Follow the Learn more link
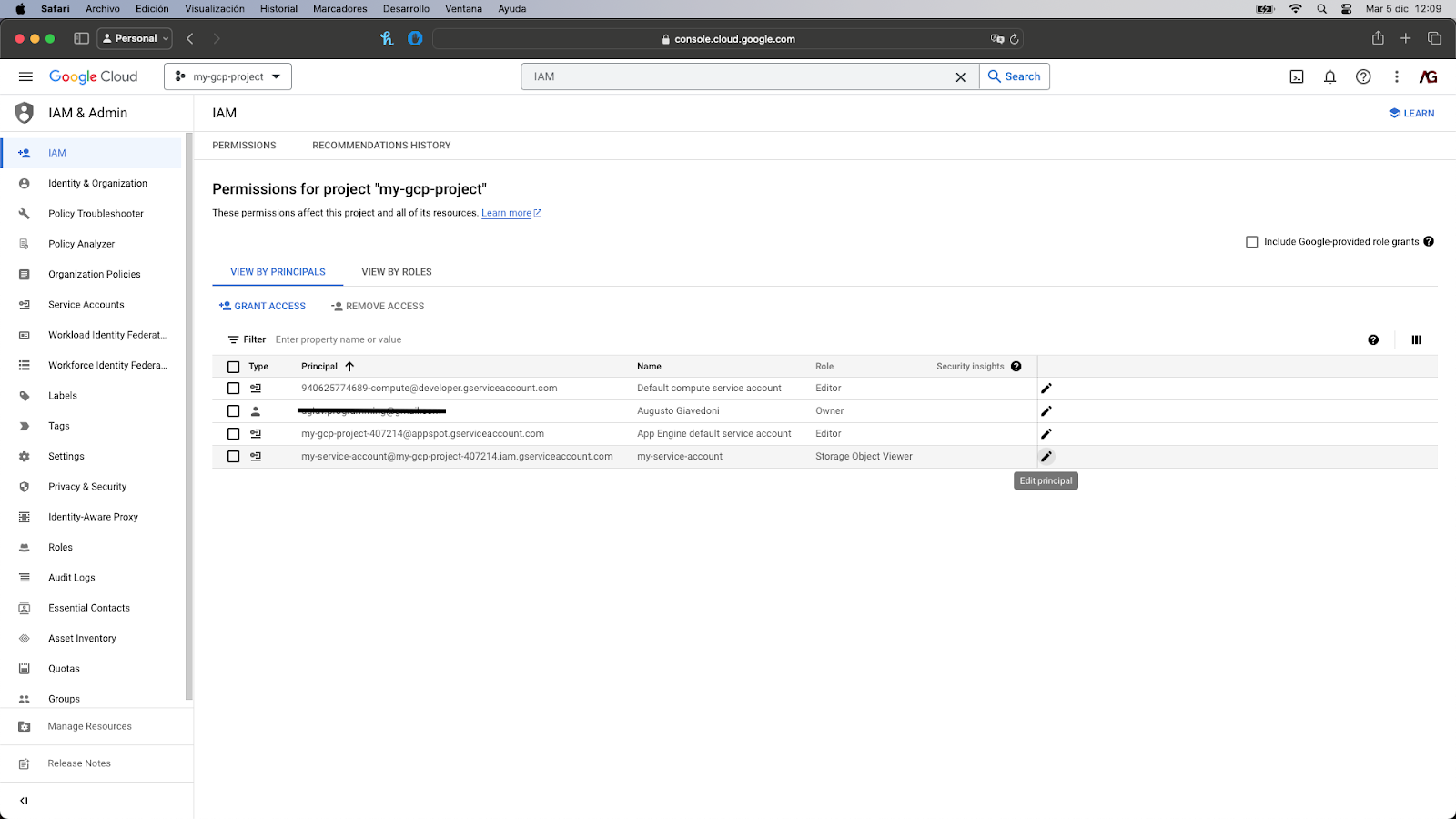Image resolution: width=1456 pixels, height=819 pixels. pyautogui.click(x=507, y=214)
